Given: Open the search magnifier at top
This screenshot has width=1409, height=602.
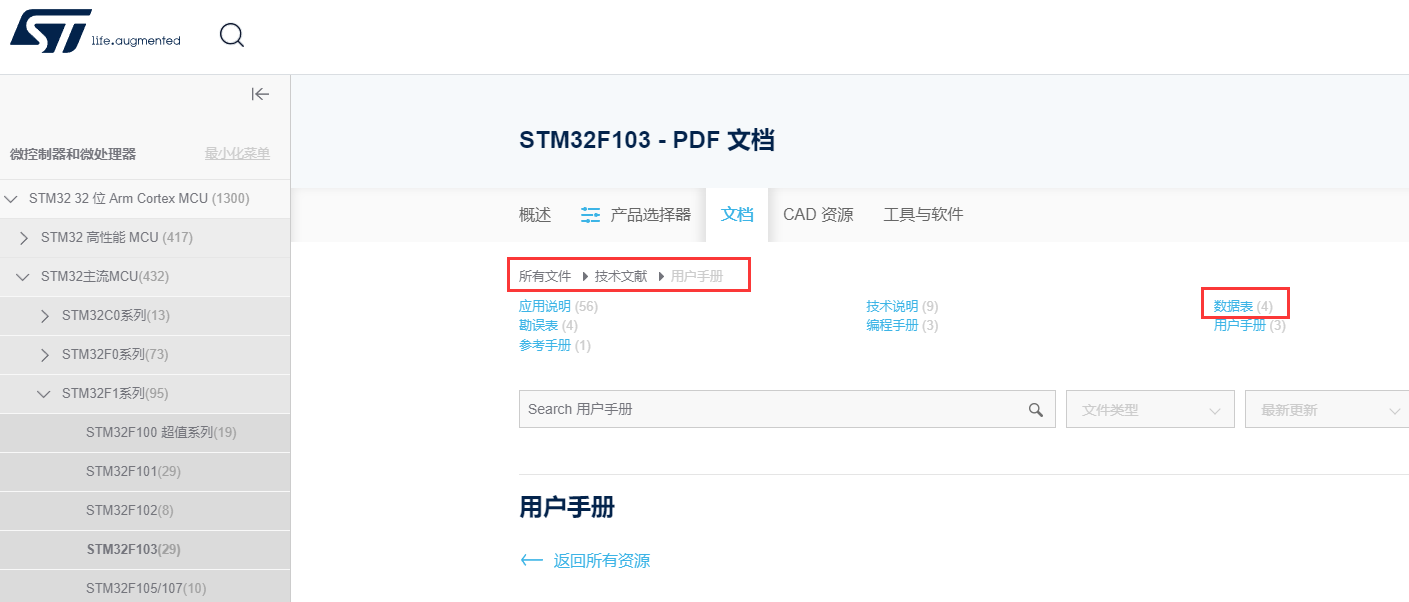Looking at the screenshot, I should click(x=231, y=33).
